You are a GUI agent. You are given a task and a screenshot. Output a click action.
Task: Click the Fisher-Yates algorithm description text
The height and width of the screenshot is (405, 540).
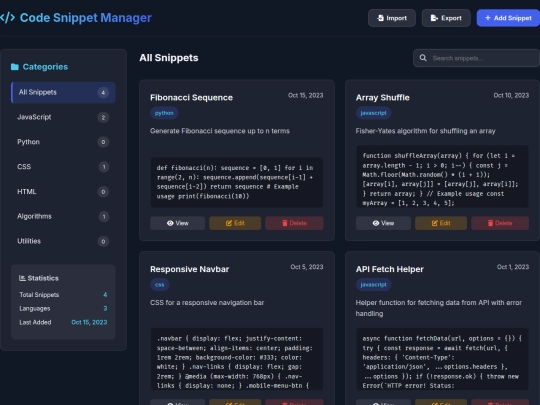[425, 131]
